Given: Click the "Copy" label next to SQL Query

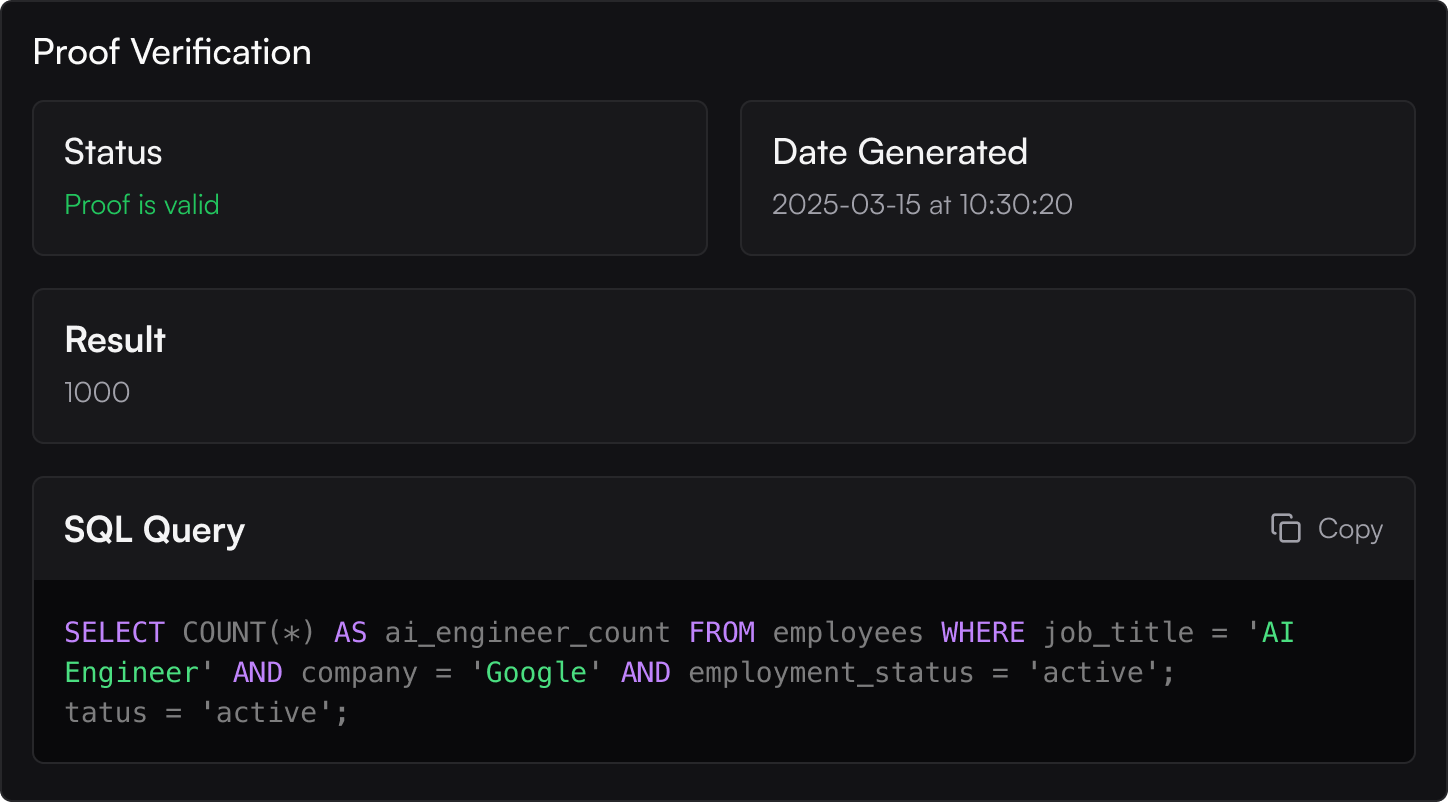Looking at the screenshot, I should pos(1350,529).
